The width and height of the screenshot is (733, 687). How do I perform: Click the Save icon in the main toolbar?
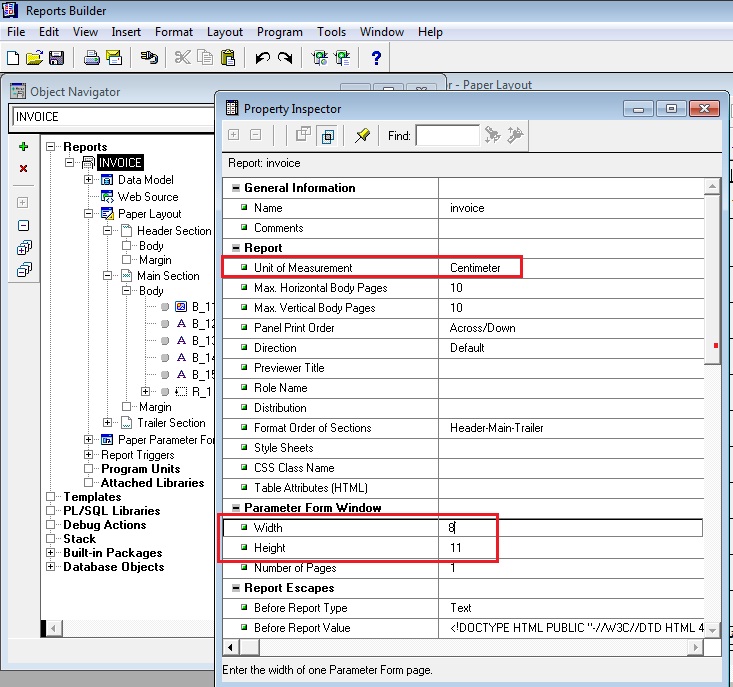click(56, 58)
